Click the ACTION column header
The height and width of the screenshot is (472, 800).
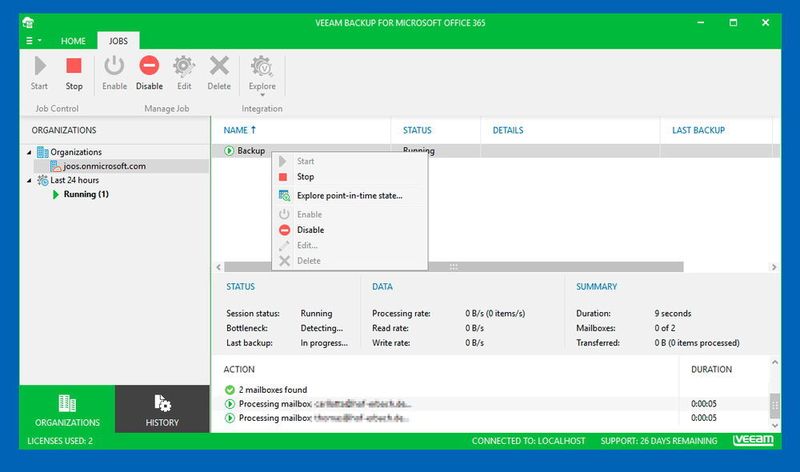point(239,369)
